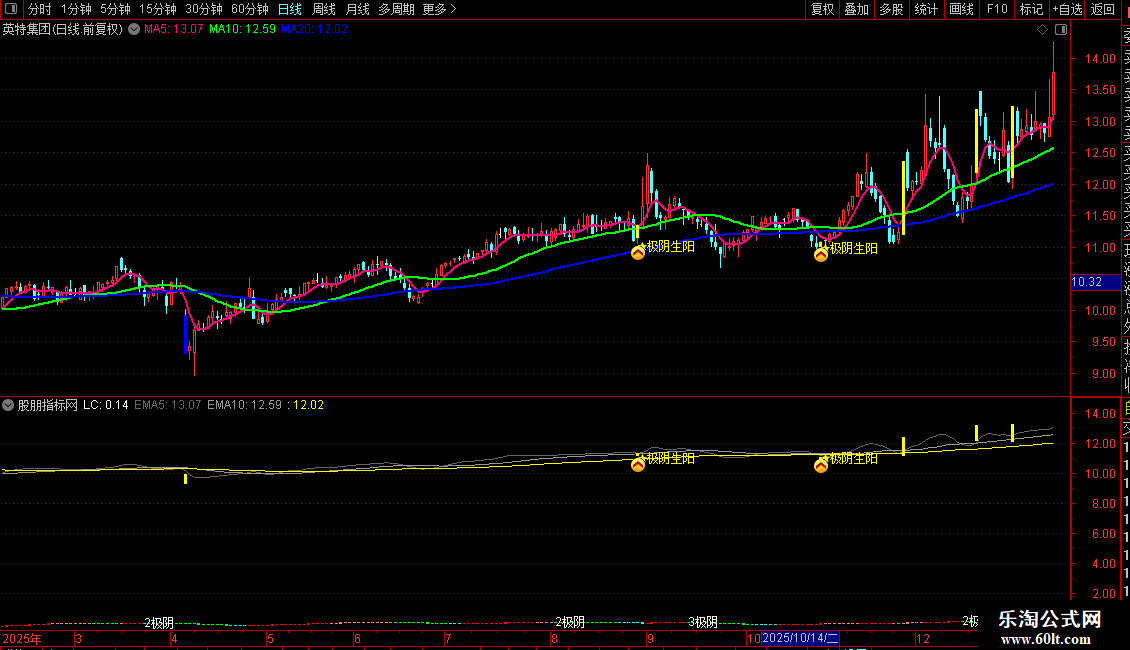
Task: Toggle the circle icon beside 股朋指标网
Action: pos(8,405)
